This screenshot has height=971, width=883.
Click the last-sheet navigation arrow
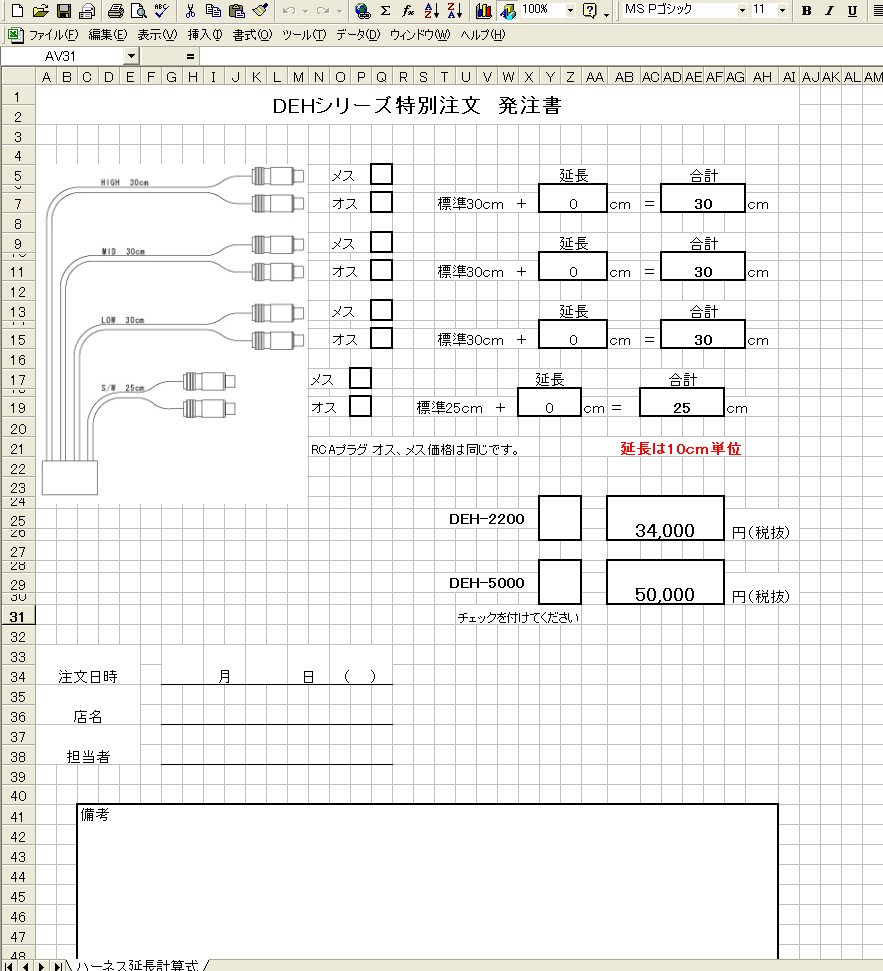[x=57, y=965]
